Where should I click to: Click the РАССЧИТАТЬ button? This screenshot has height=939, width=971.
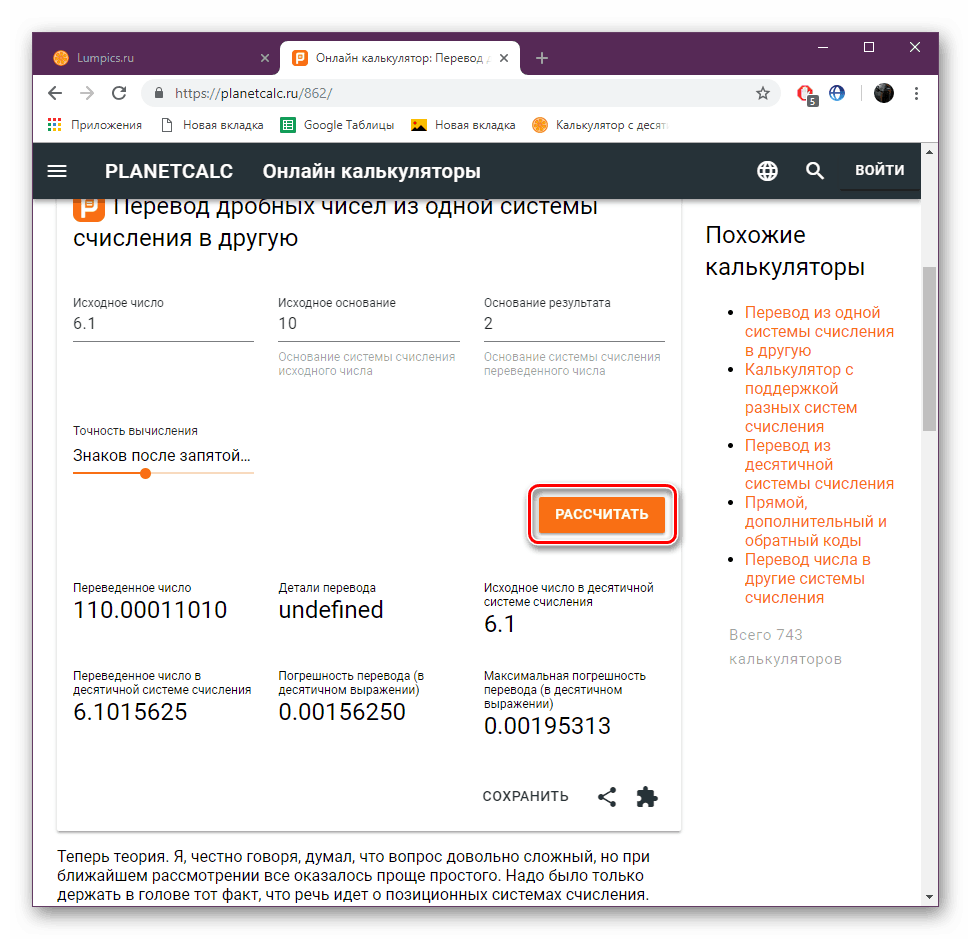[x=602, y=515]
